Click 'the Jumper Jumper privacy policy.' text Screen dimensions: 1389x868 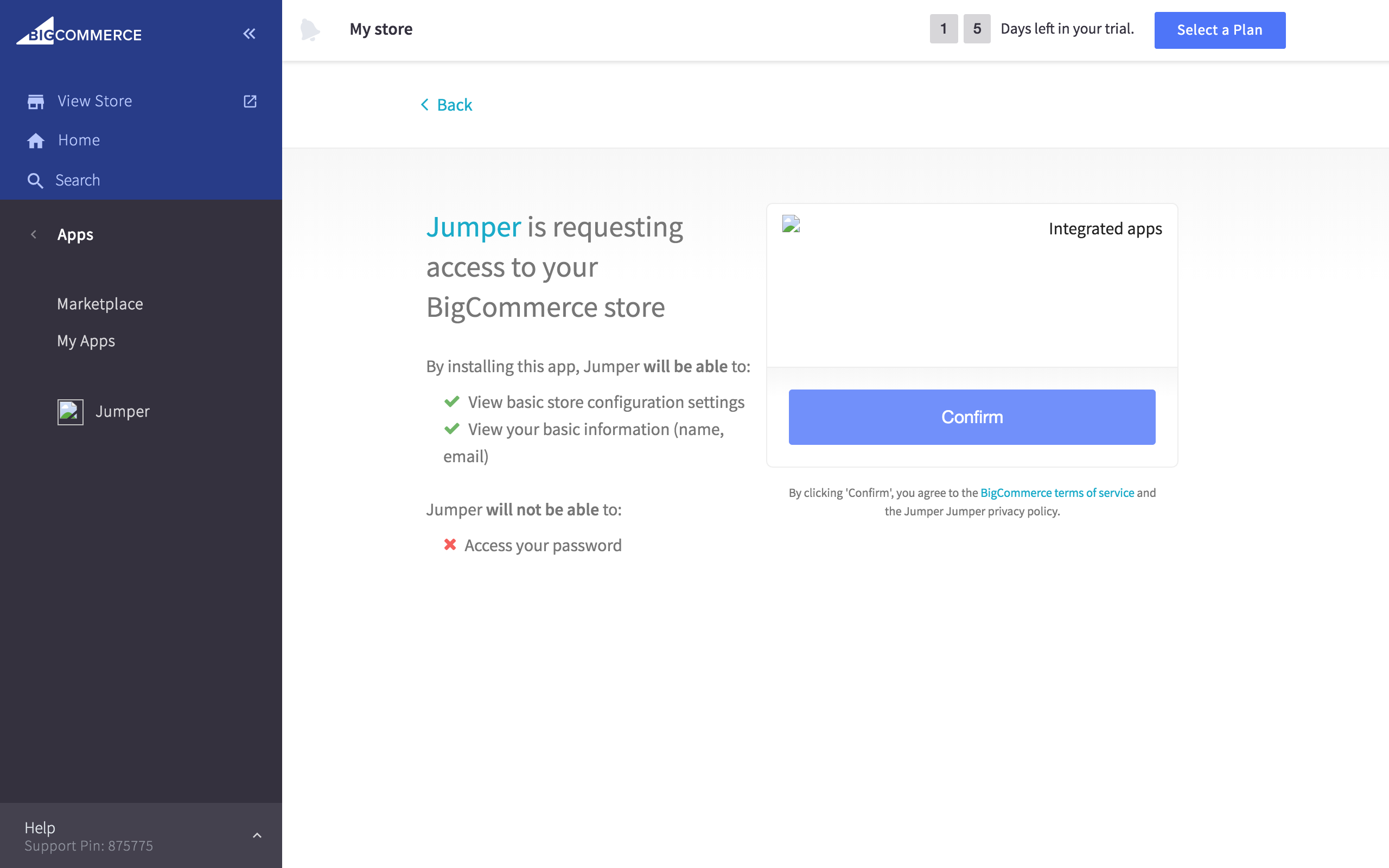click(x=972, y=511)
